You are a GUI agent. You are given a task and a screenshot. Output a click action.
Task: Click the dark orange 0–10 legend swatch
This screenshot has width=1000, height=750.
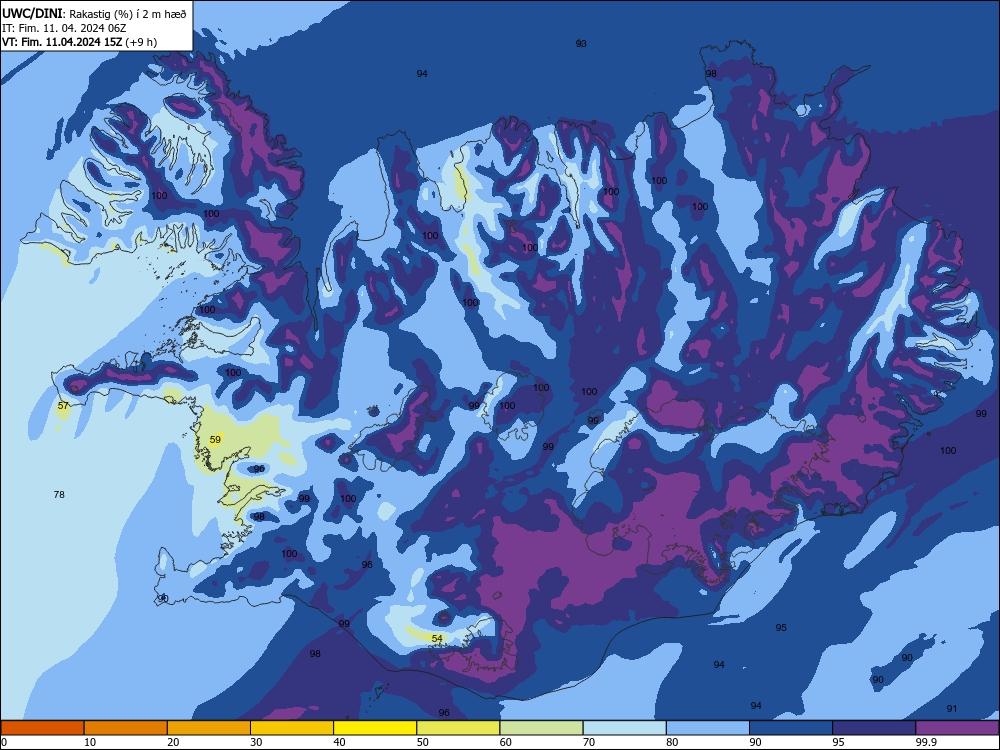point(42,728)
